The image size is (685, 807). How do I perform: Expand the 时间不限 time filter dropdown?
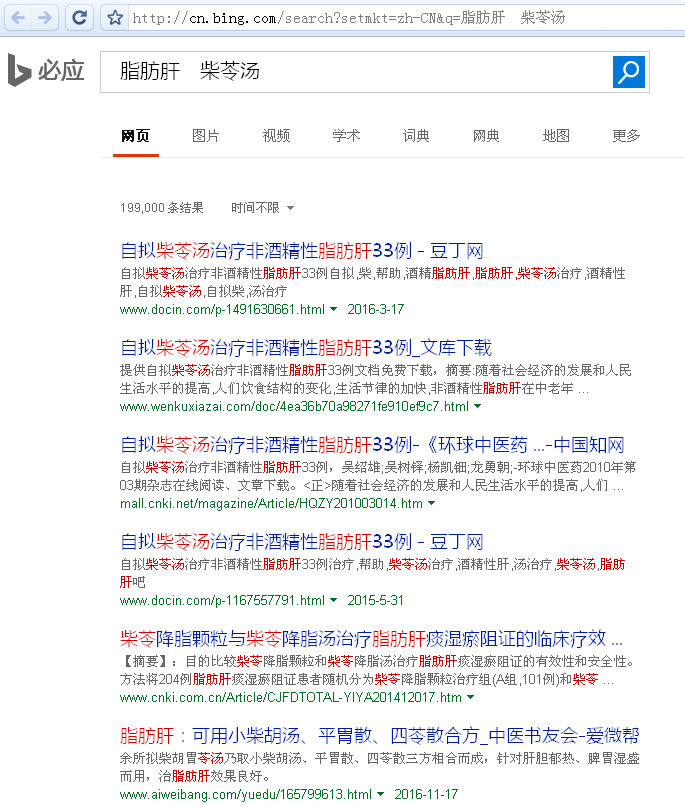pos(262,208)
